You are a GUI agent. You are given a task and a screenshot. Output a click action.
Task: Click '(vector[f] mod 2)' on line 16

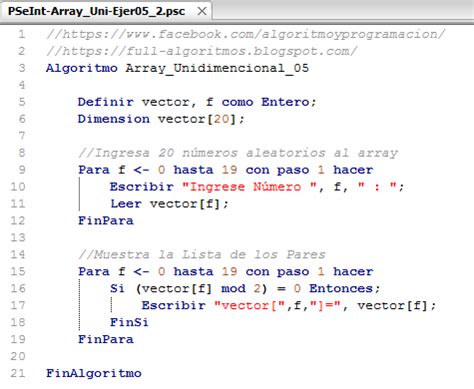pyautogui.click(x=201, y=289)
